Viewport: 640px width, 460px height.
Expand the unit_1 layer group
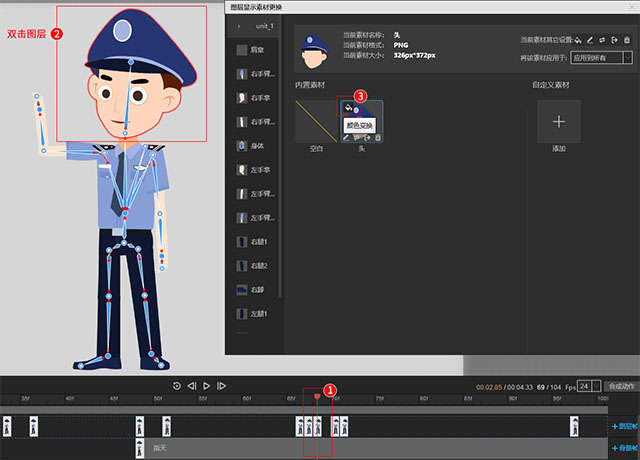click(240, 24)
